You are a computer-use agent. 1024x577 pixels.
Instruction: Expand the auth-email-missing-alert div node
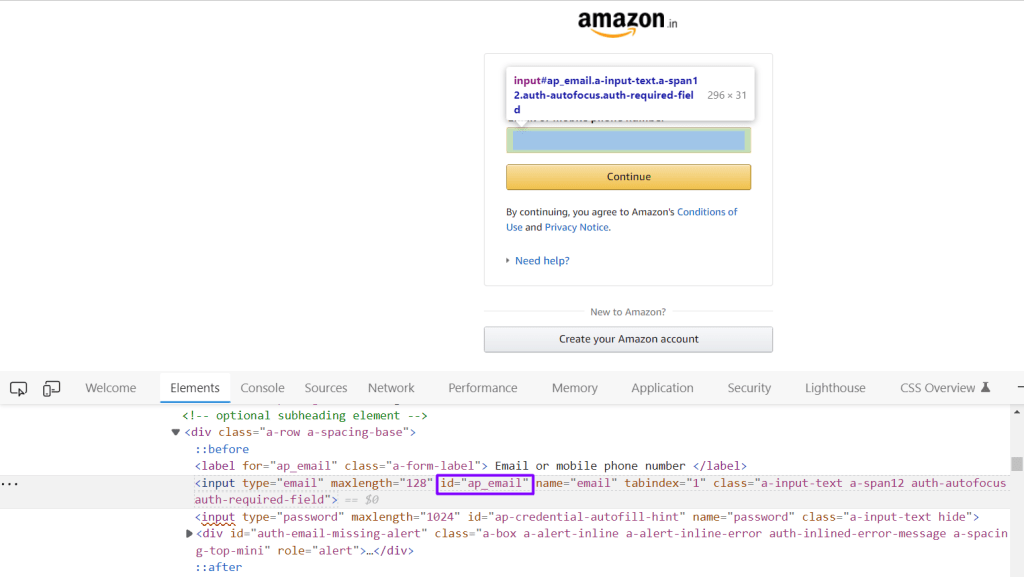click(189, 534)
